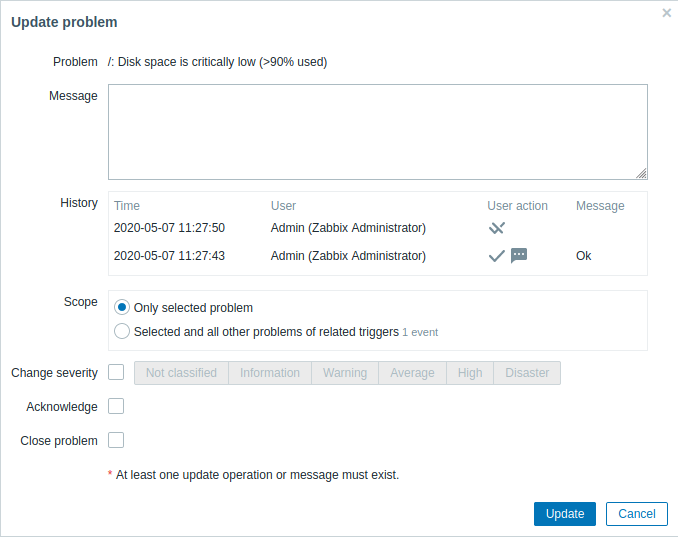Choose Not classified severity
This screenshot has width=678, height=537.
181,373
